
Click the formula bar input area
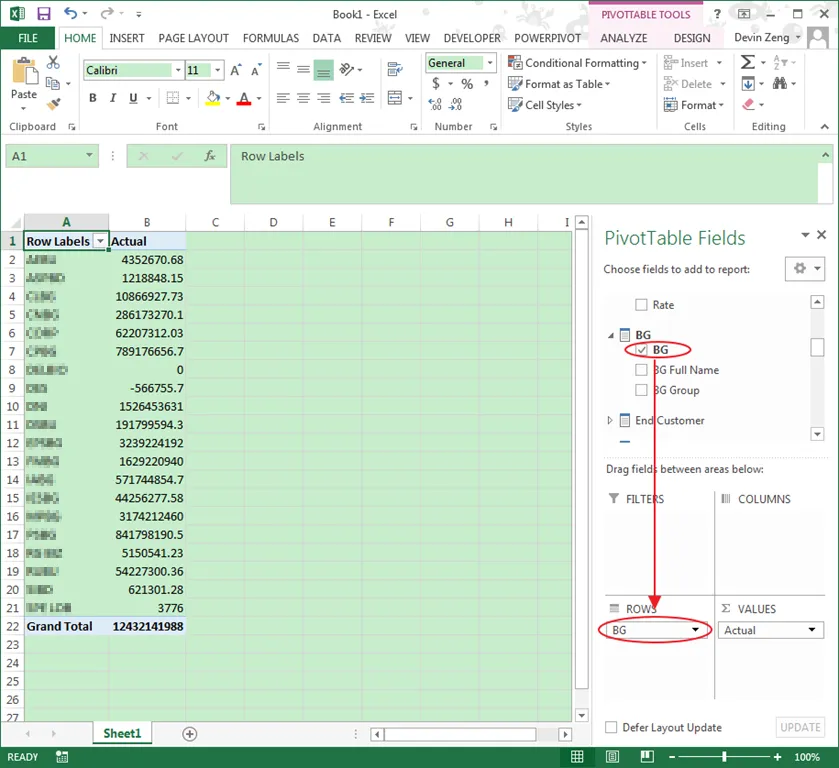pyautogui.click(x=524, y=174)
